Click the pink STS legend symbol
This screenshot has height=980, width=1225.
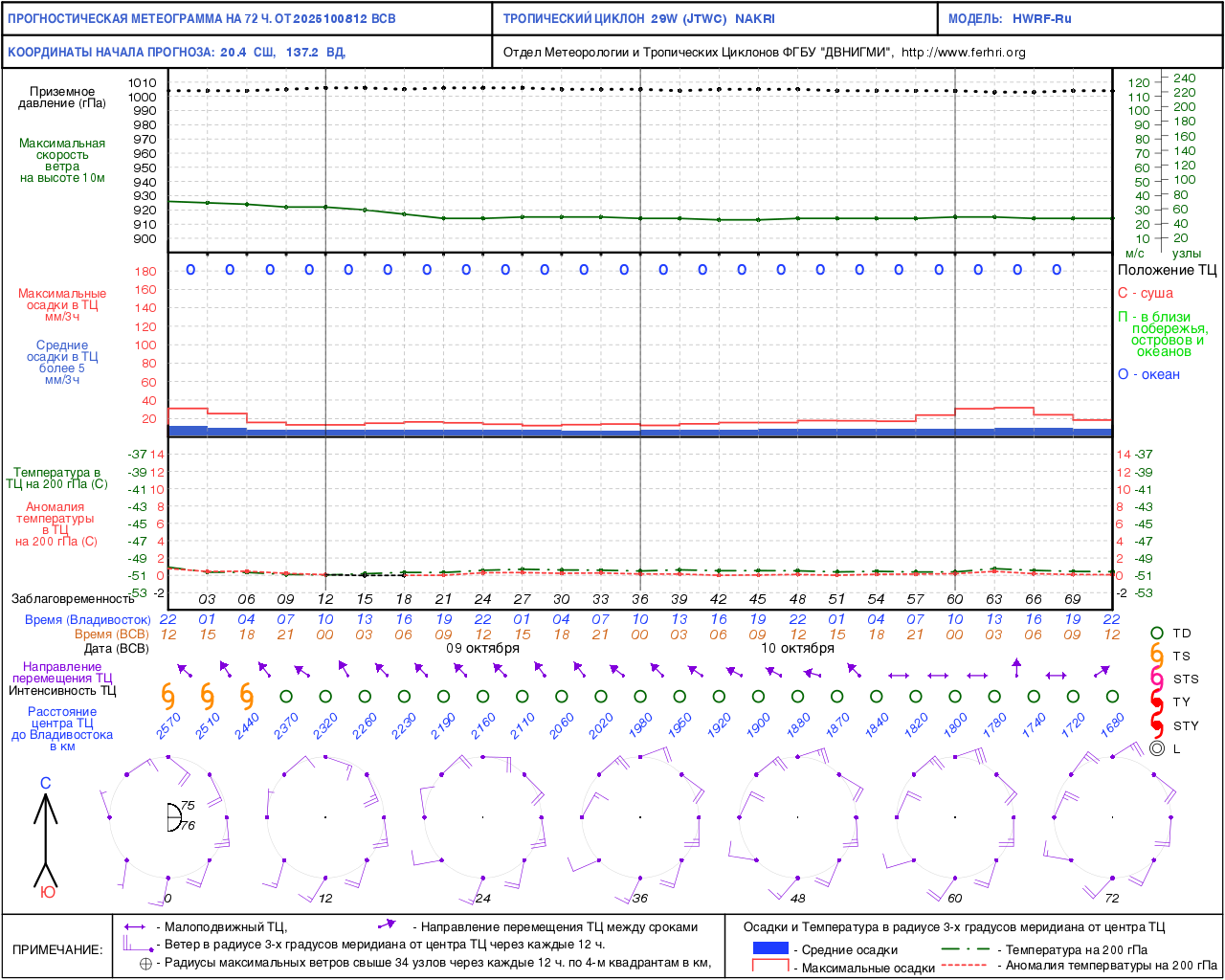pyautogui.click(x=1156, y=679)
